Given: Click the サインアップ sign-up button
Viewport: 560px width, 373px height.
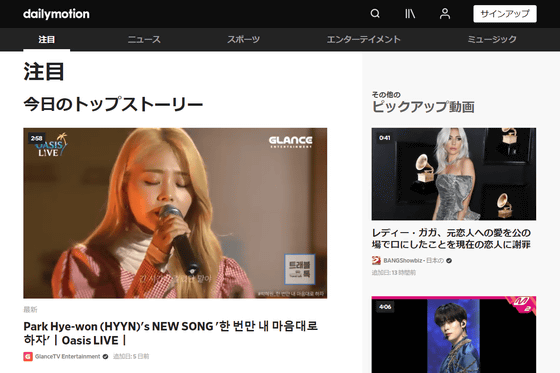Looking at the screenshot, I should 505,14.
